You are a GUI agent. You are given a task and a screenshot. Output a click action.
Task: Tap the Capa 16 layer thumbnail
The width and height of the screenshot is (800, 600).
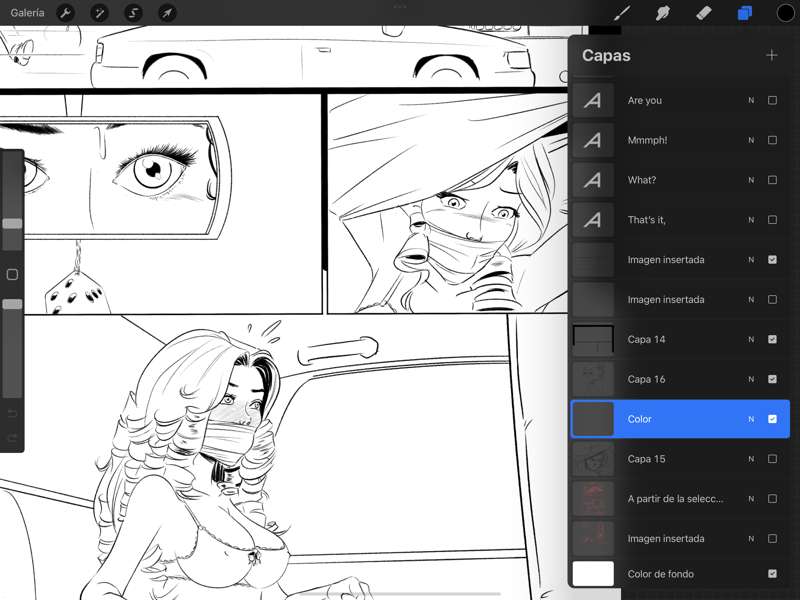point(593,379)
